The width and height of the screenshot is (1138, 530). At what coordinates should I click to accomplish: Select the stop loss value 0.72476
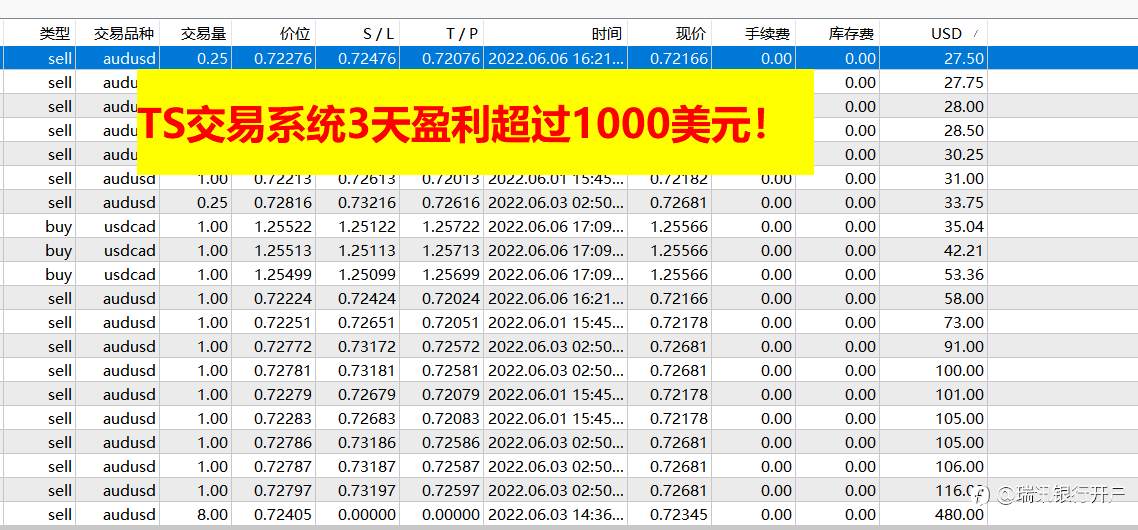tap(367, 59)
